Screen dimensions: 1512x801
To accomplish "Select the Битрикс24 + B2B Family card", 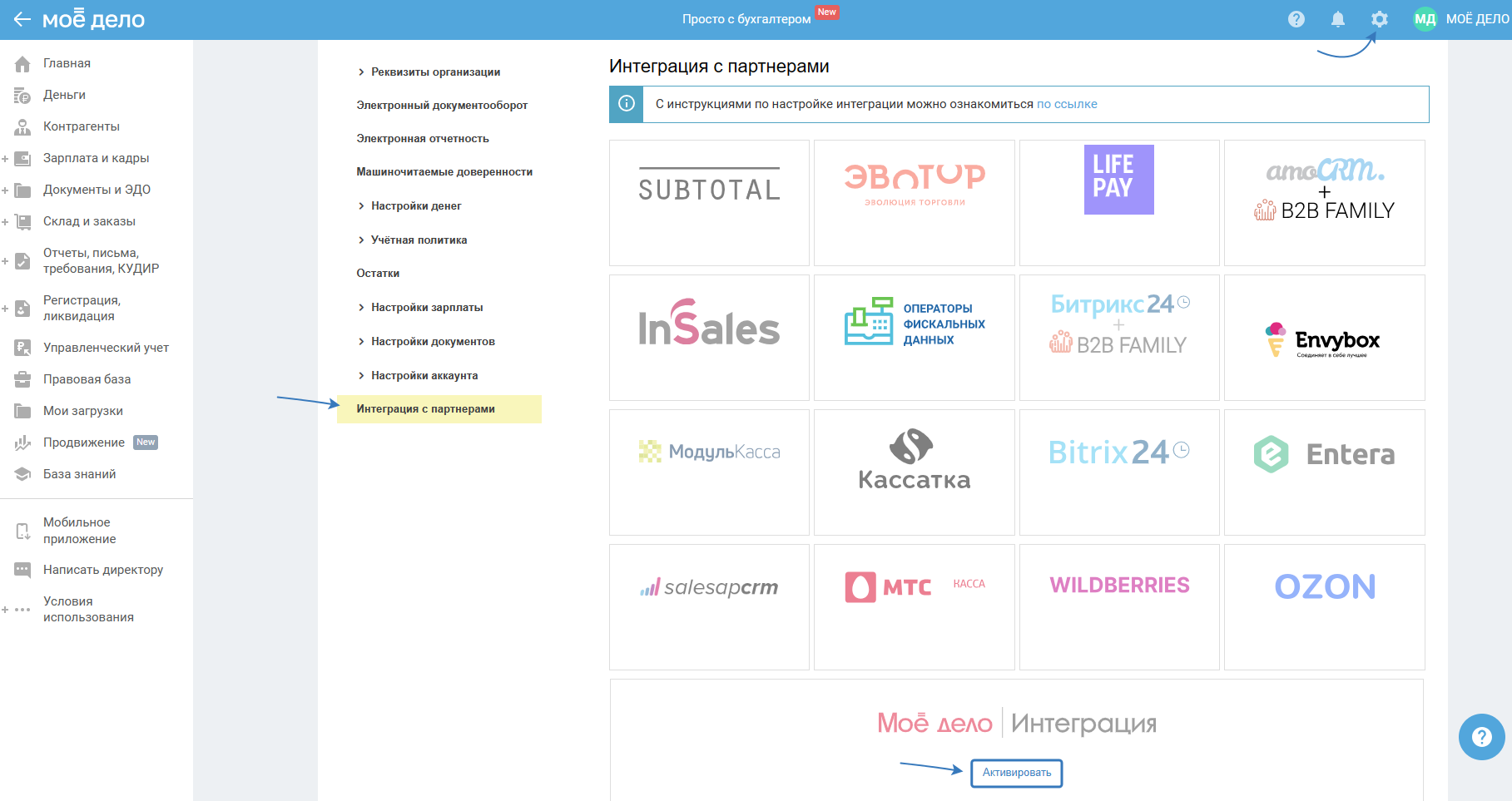I will point(1119,338).
